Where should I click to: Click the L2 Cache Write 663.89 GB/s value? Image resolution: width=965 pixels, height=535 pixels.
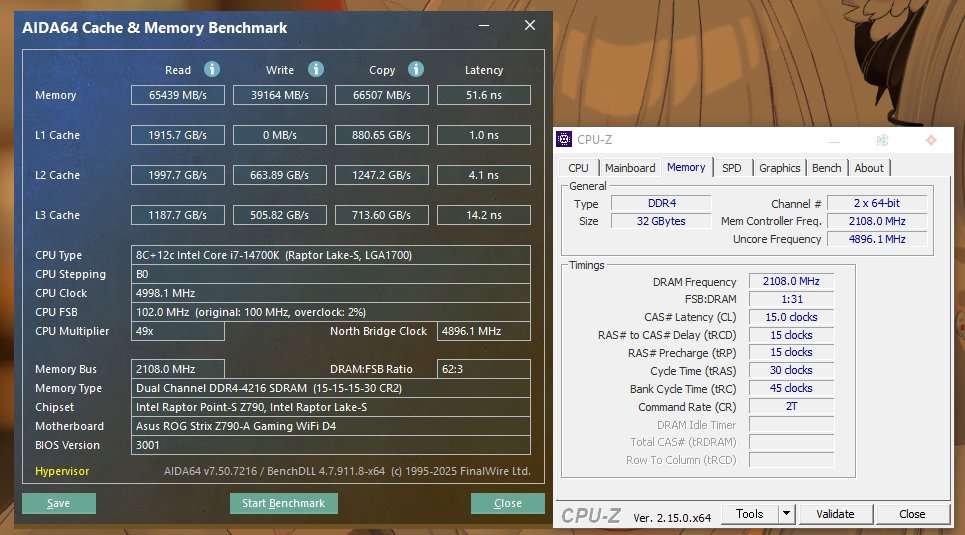tap(280, 175)
